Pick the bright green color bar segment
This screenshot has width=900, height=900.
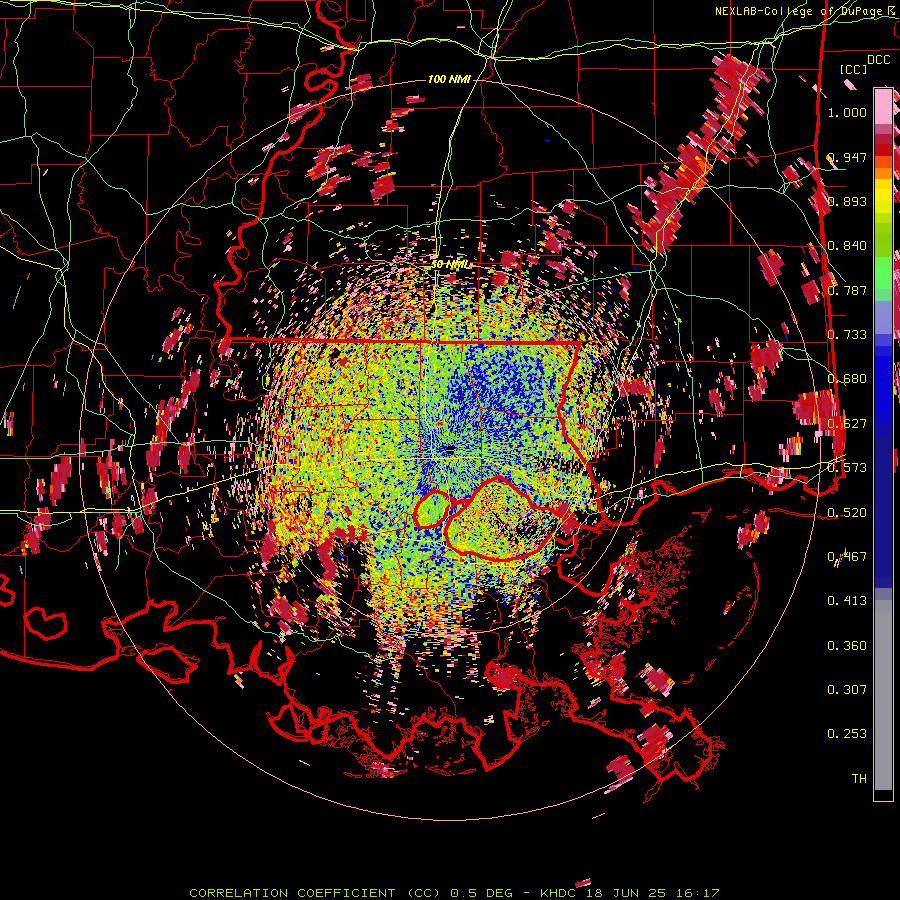point(883,273)
